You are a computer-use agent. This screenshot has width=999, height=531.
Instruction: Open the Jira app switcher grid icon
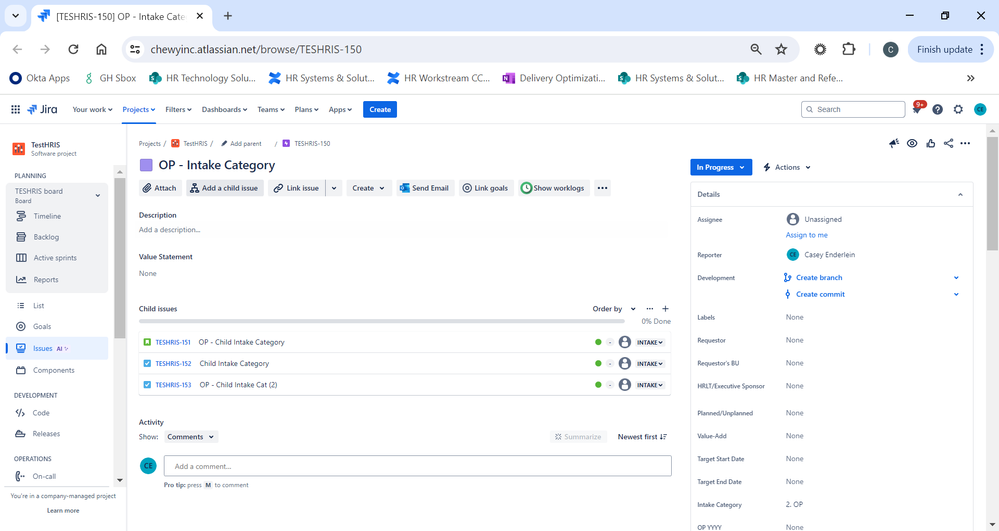tap(15, 110)
